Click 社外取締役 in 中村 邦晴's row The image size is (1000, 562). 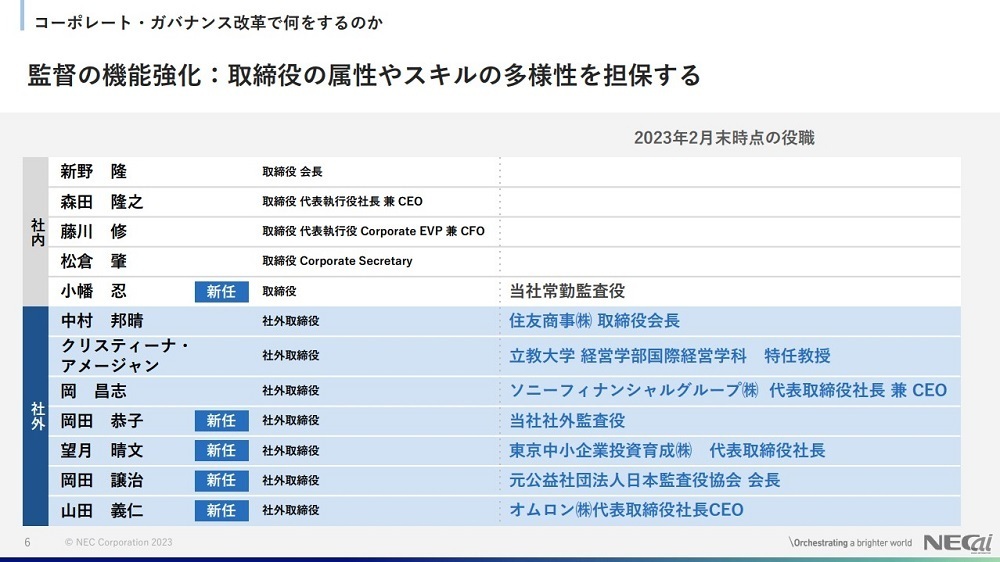click(291, 321)
